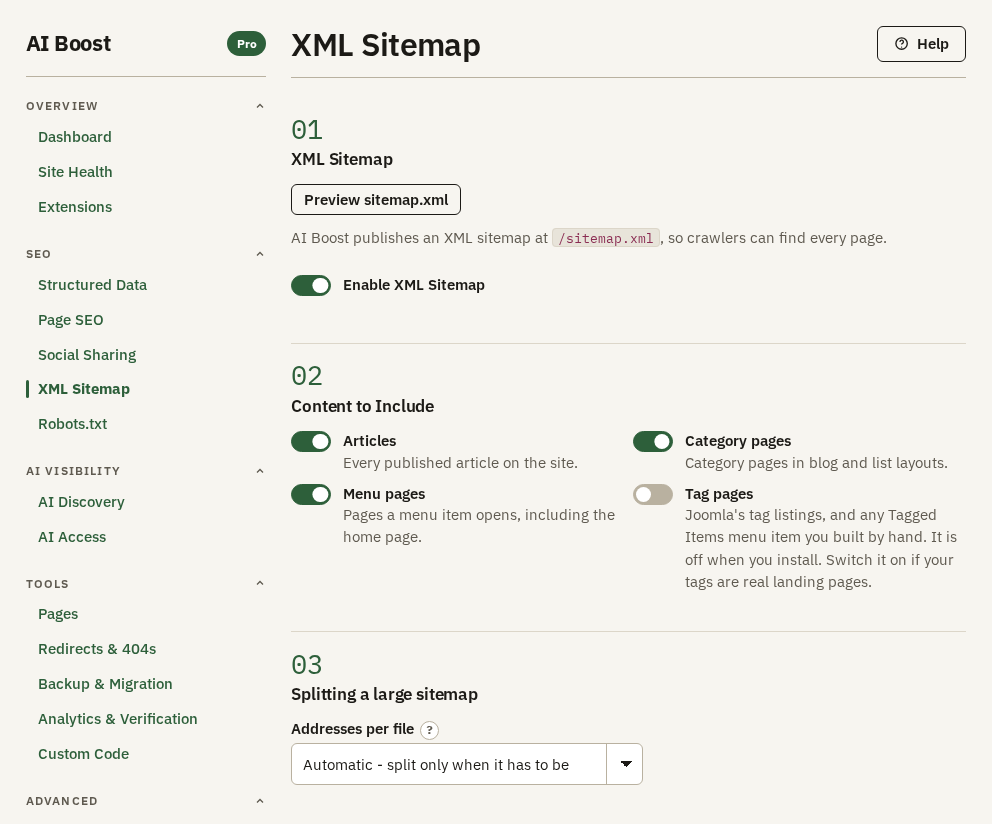This screenshot has width=992, height=824.
Task: Toggle Enable XML Sitemap switch
Action: pos(311,285)
